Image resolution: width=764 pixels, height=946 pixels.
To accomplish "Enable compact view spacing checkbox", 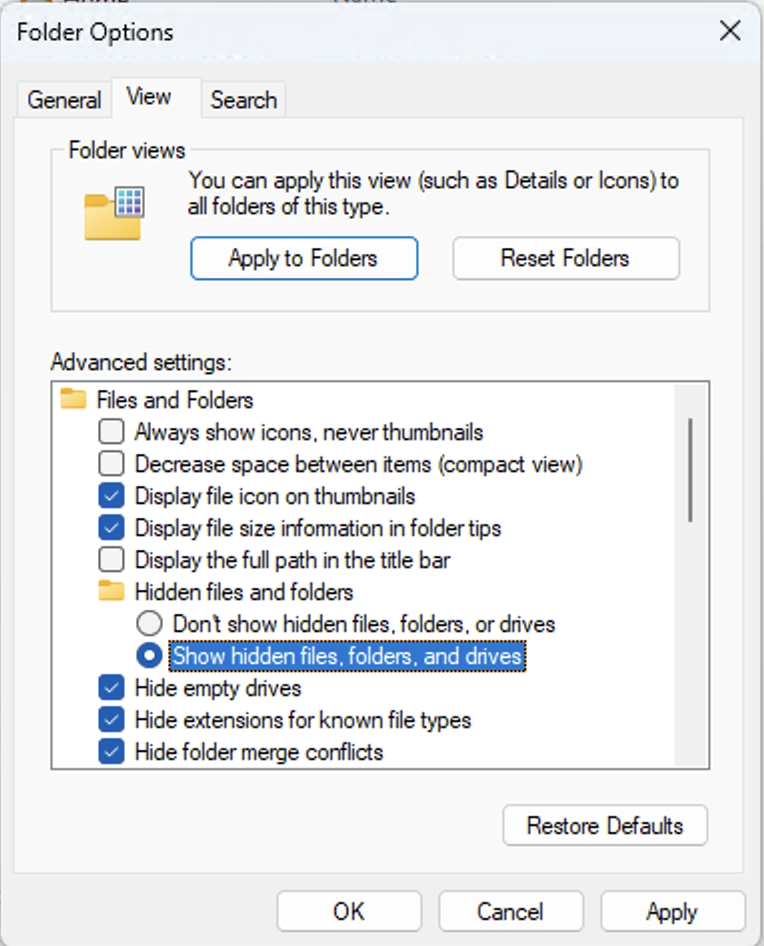I will click(x=112, y=464).
